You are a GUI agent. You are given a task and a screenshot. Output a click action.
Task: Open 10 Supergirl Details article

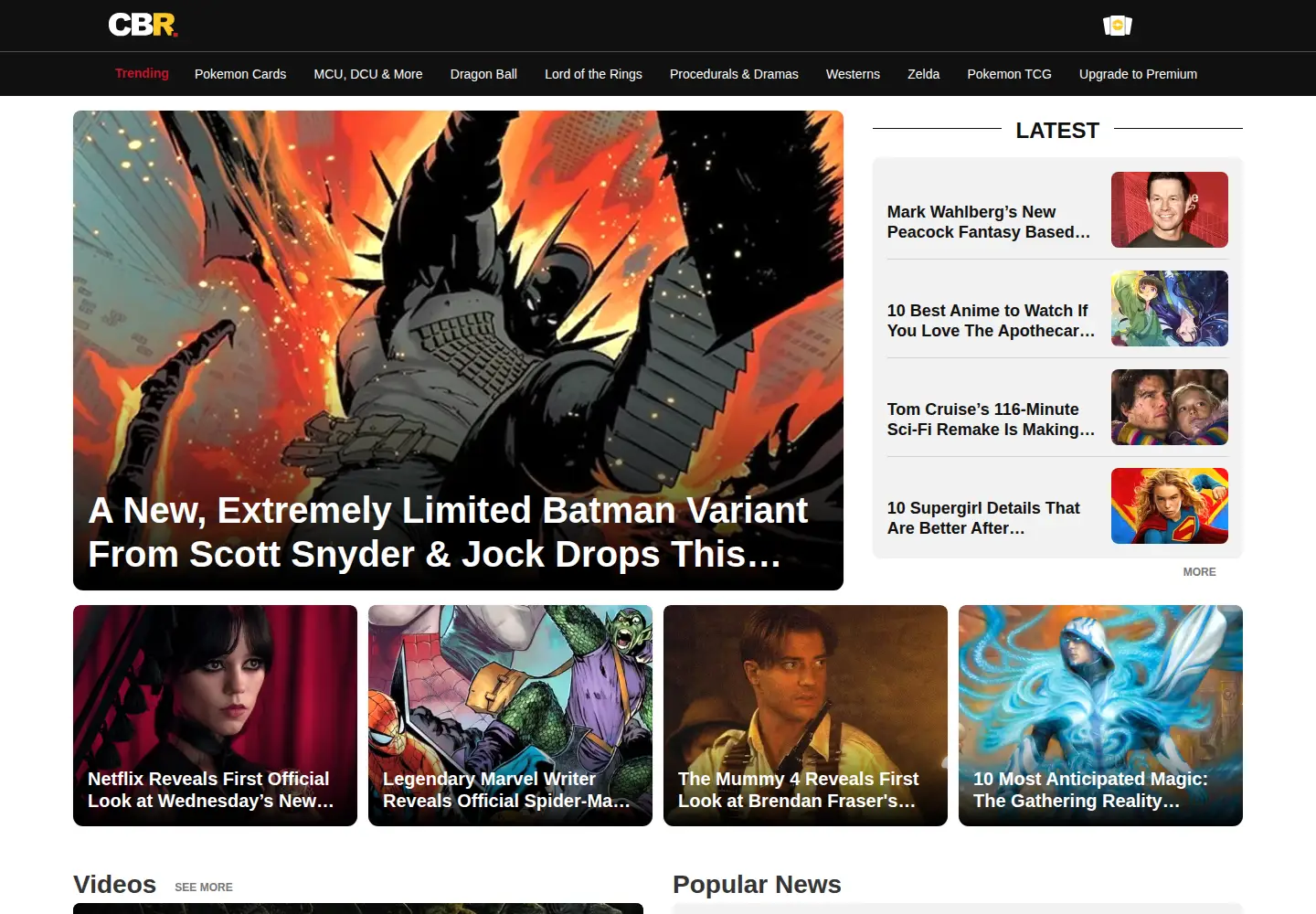point(983,518)
